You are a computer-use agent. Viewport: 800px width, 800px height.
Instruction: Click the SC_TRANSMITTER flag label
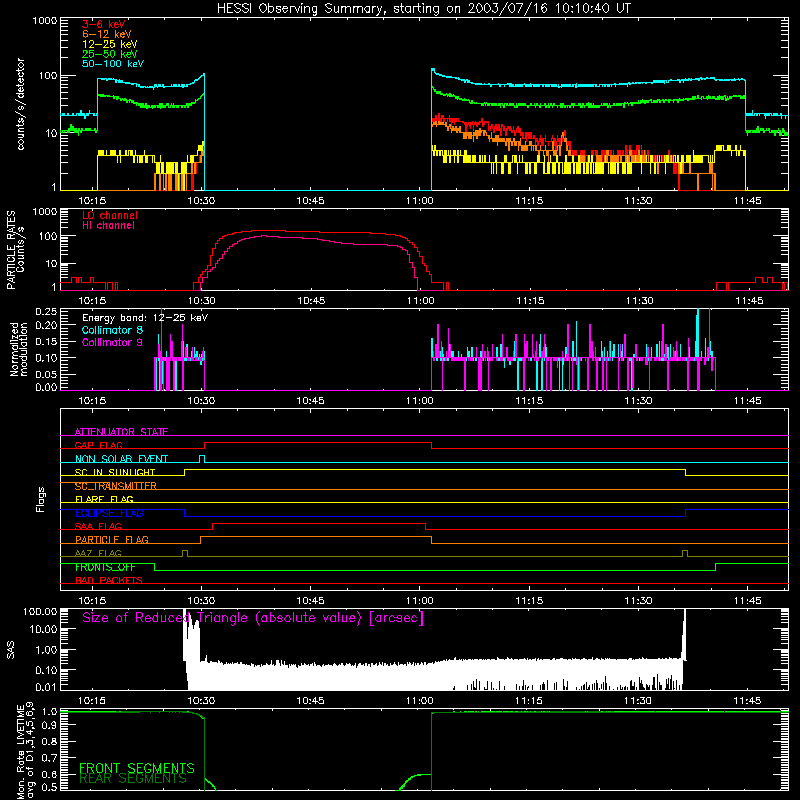116,486
